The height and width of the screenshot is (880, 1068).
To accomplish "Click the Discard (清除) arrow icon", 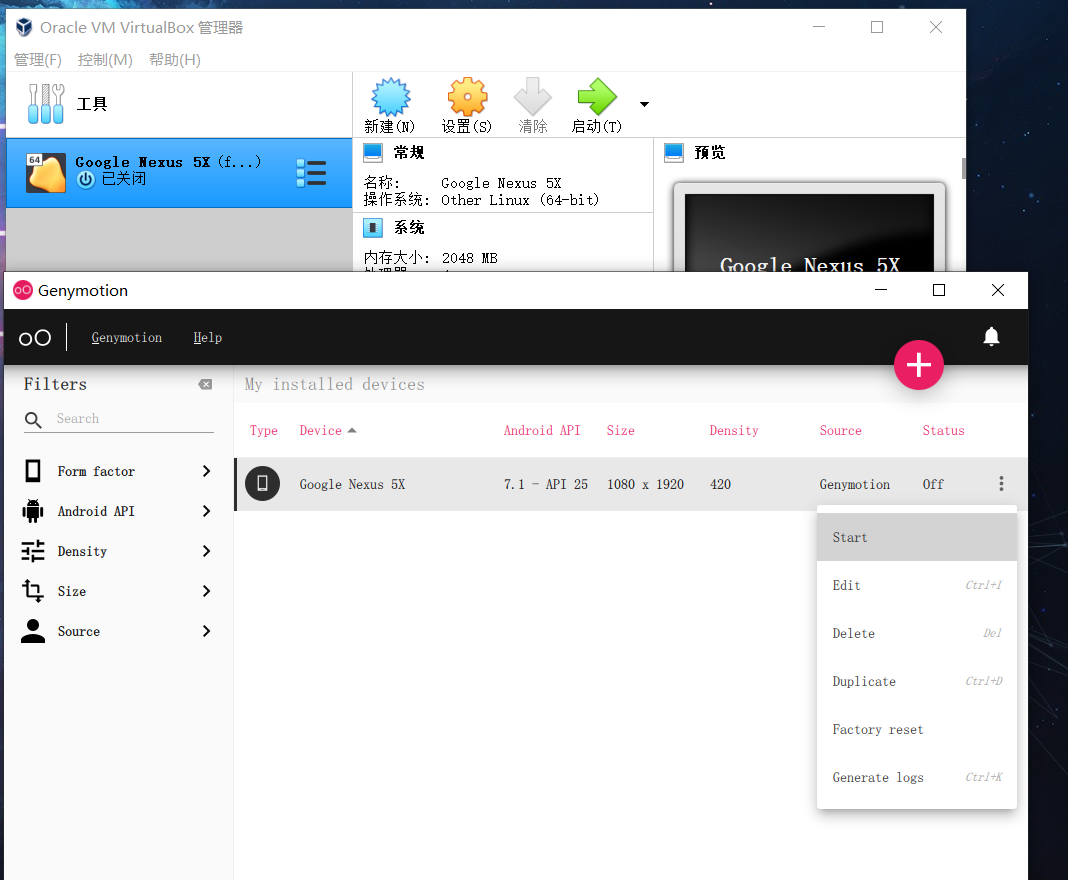I will click(x=533, y=97).
